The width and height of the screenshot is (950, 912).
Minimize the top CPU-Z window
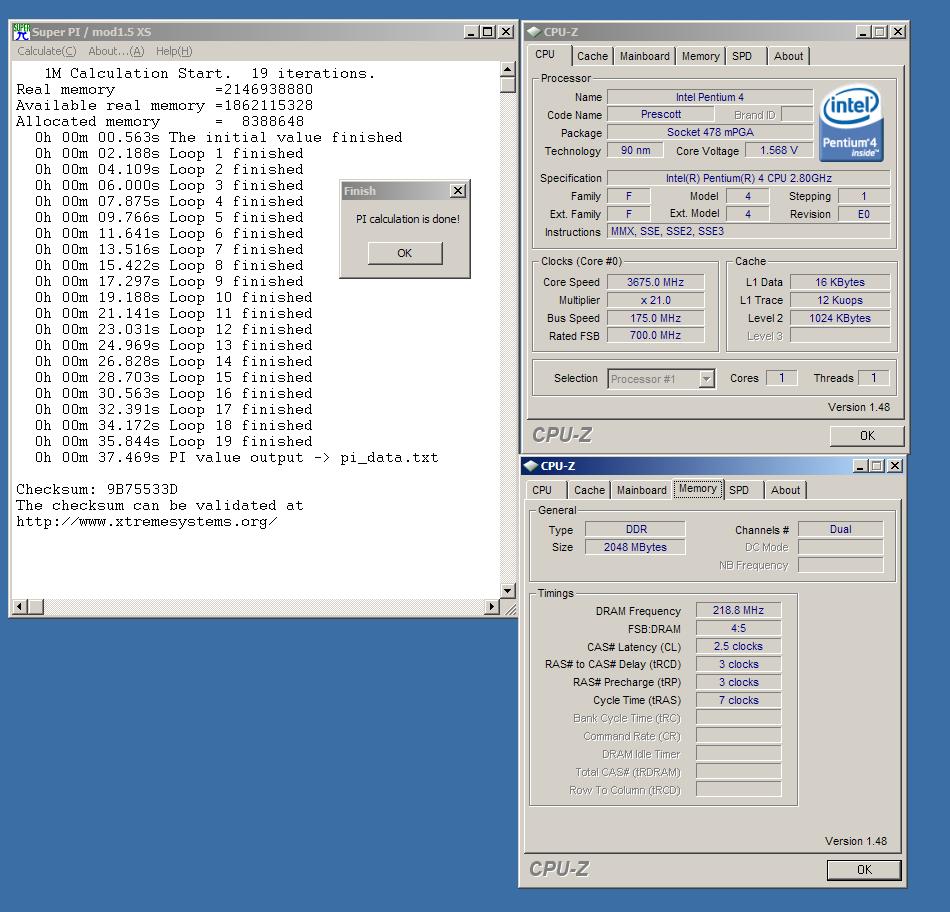(x=864, y=32)
